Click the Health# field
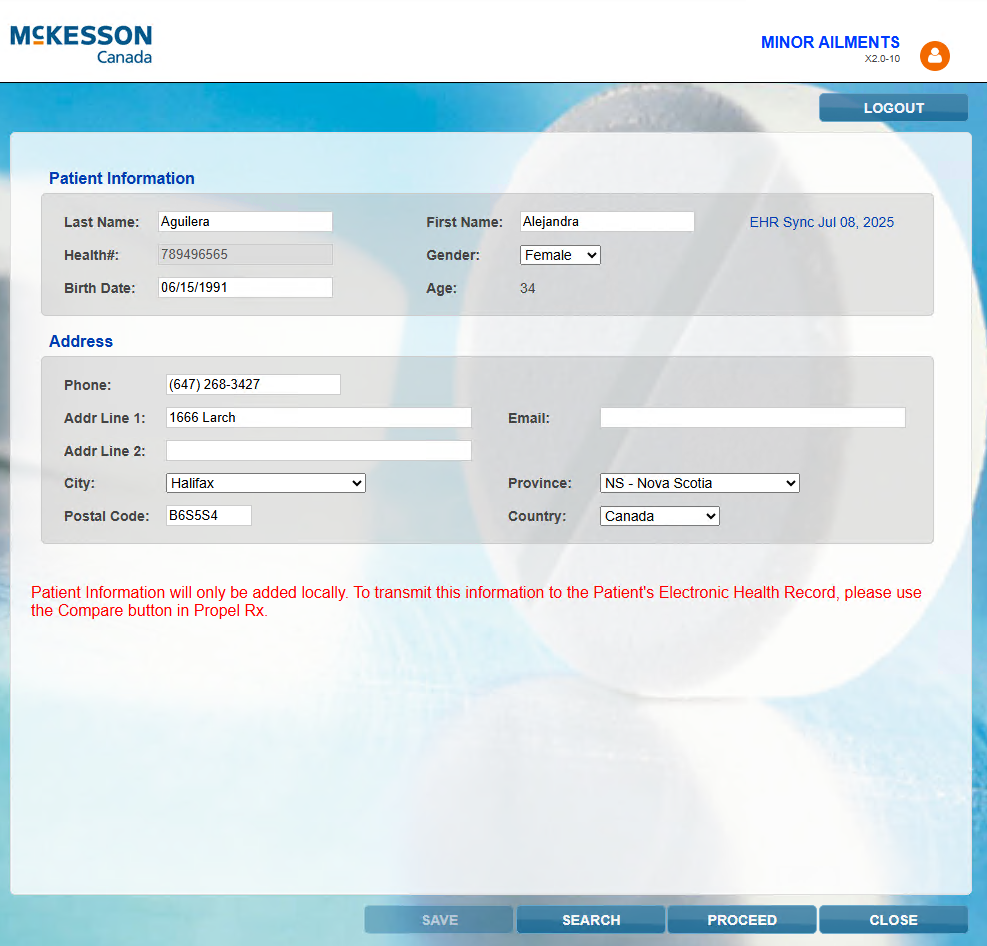This screenshot has height=946, width=987. tap(245, 254)
